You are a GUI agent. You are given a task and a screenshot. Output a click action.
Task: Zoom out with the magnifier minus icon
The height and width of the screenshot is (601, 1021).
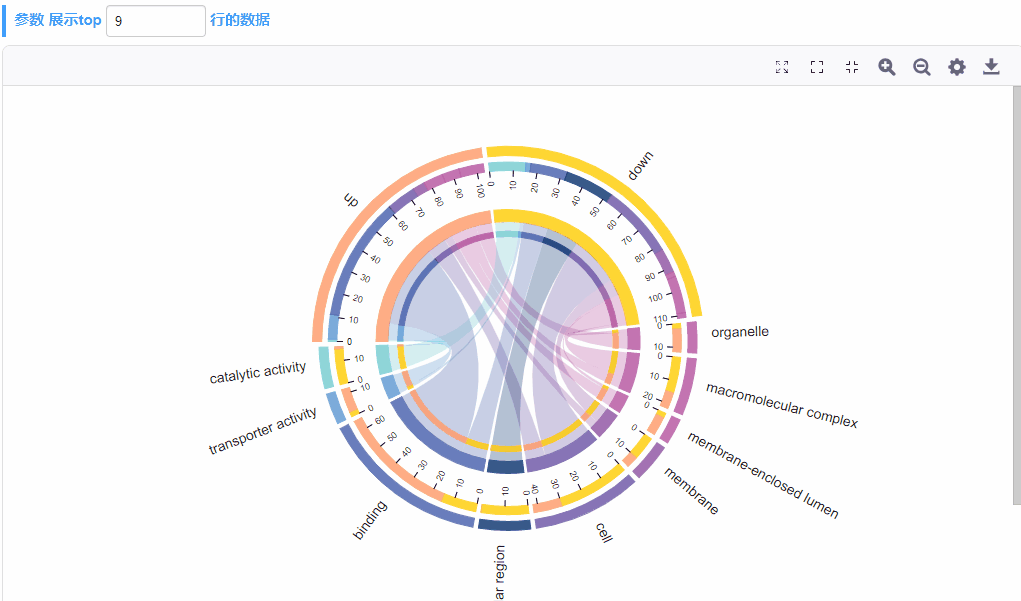click(921, 66)
